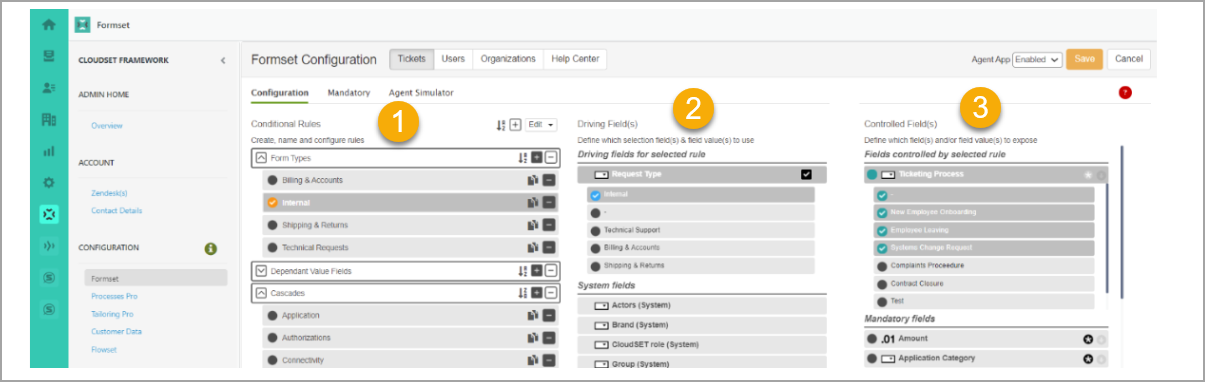The height and width of the screenshot is (382, 1205).
Task: Expand the Dependant Value Fields group
Action: (x=262, y=271)
